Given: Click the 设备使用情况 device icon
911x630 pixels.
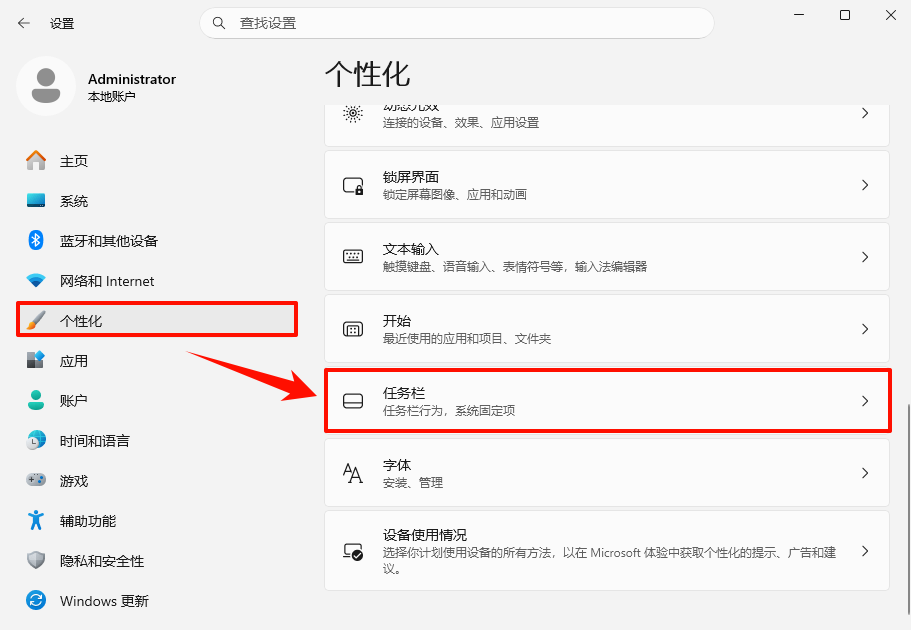Looking at the screenshot, I should (x=353, y=551).
